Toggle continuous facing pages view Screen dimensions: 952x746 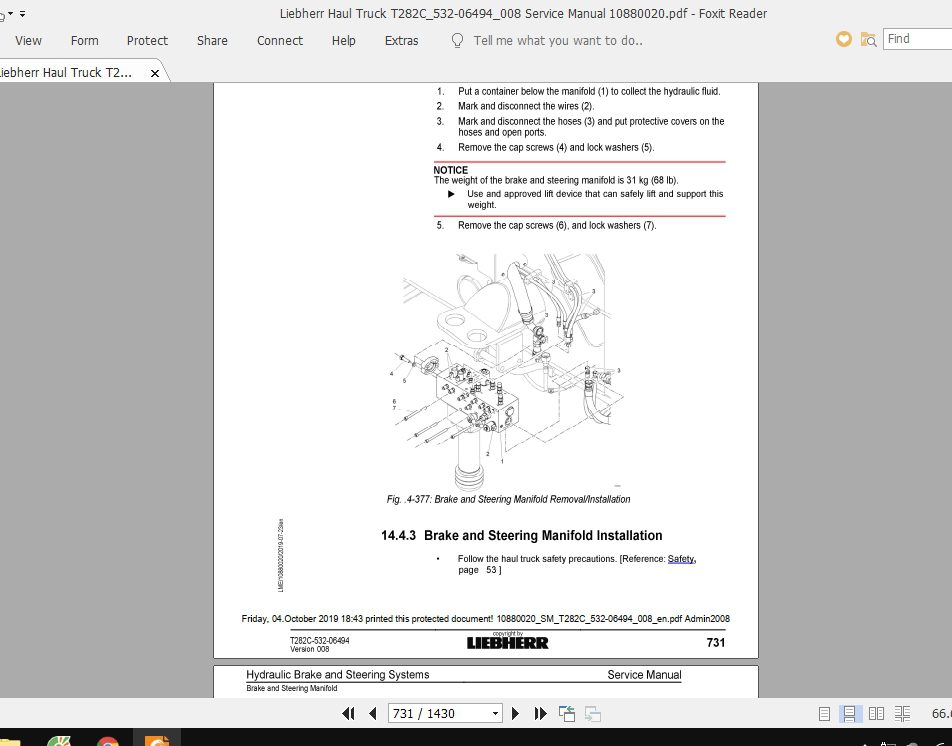903,714
